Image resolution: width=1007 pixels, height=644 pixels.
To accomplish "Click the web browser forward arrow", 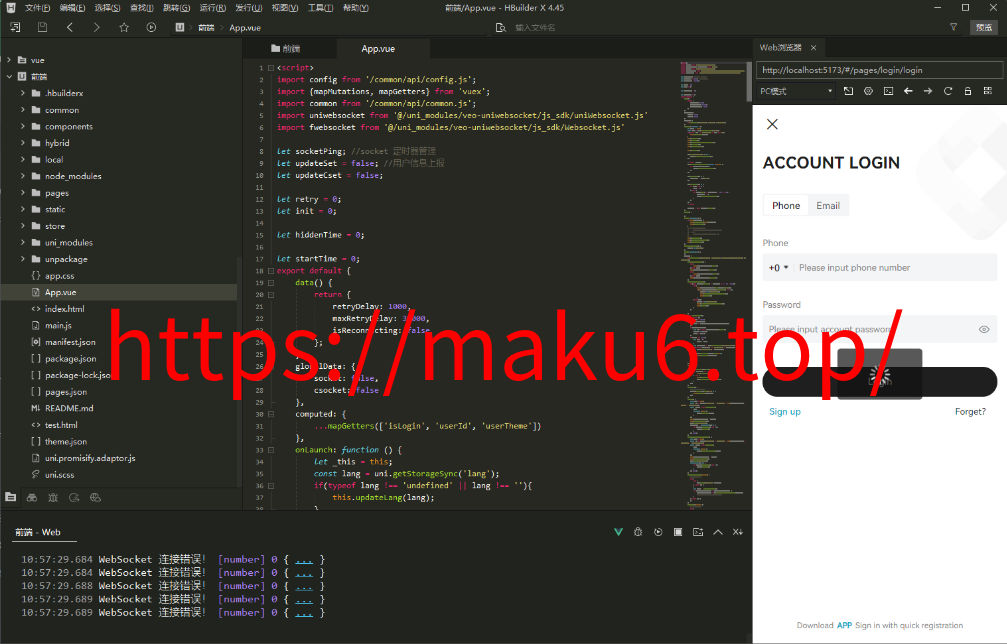I will click(x=928, y=91).
